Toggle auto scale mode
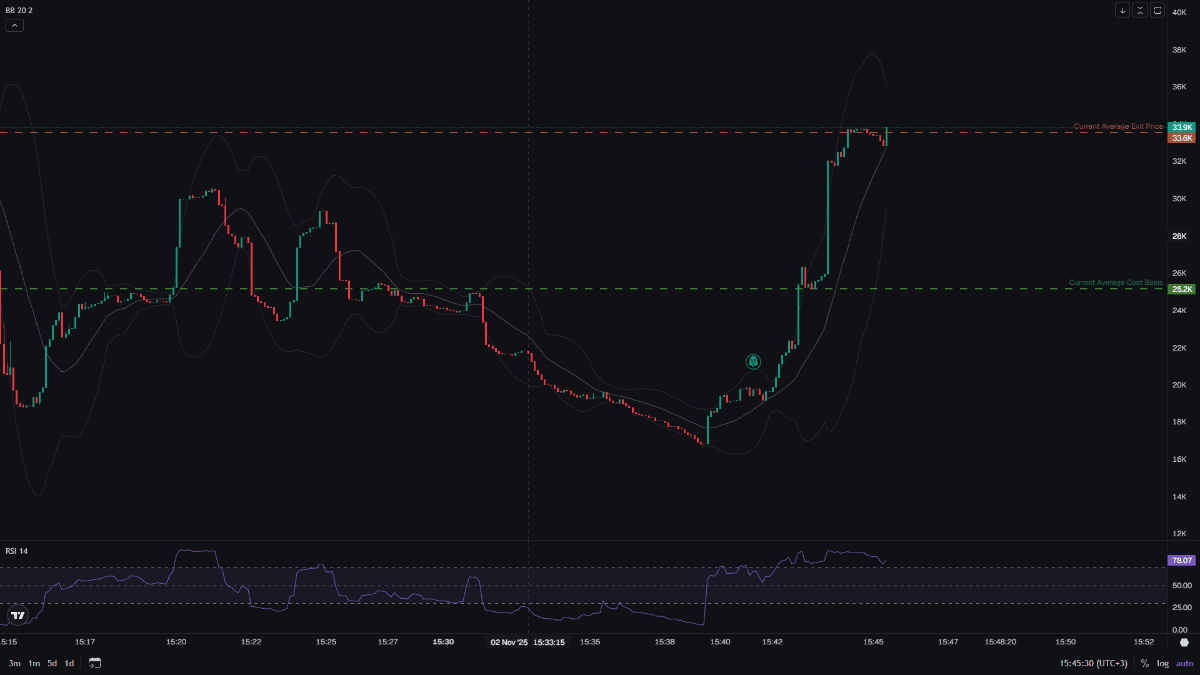 point(1184,663)
